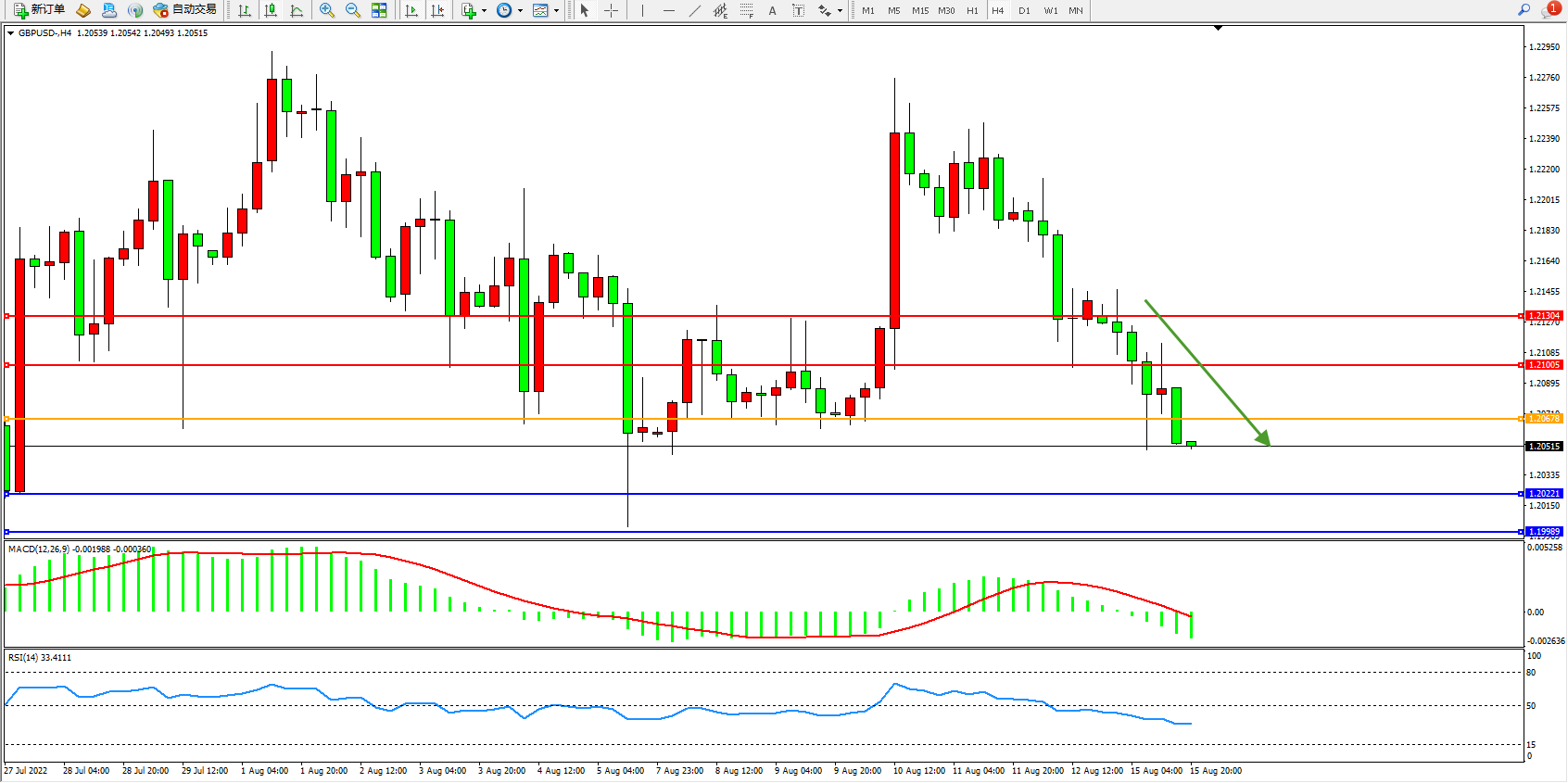1568x783 pixels.
Task: Zoom out on the chart
Action: 353,10
